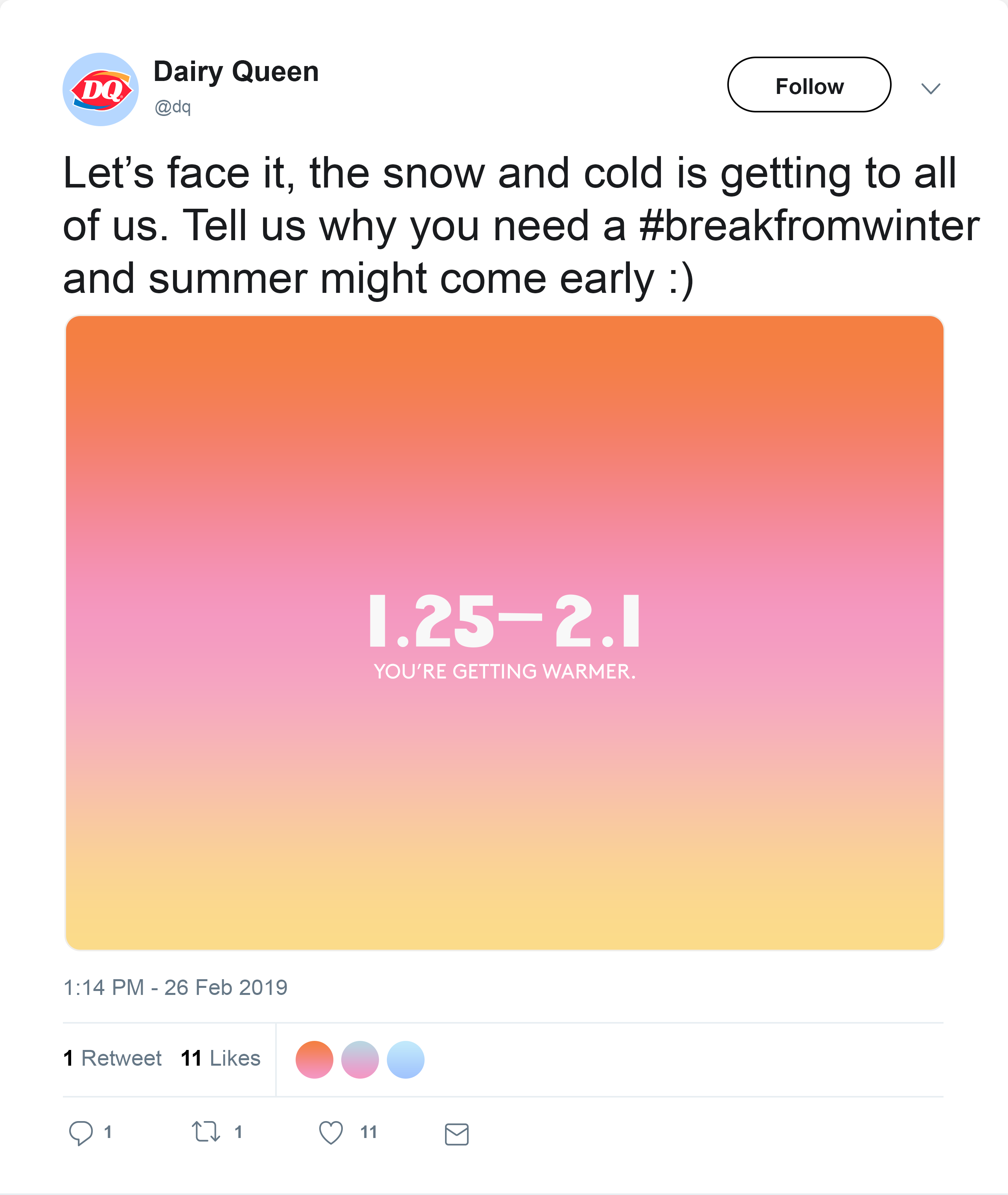This screenshot has height=1195, width=1008.
Task: Click the Dairy Queen DQ profile avatar
Action: click(101, 90)
